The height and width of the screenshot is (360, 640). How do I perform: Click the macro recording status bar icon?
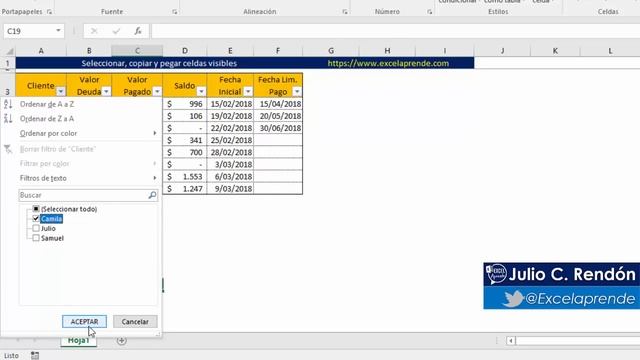pos(35,356)
